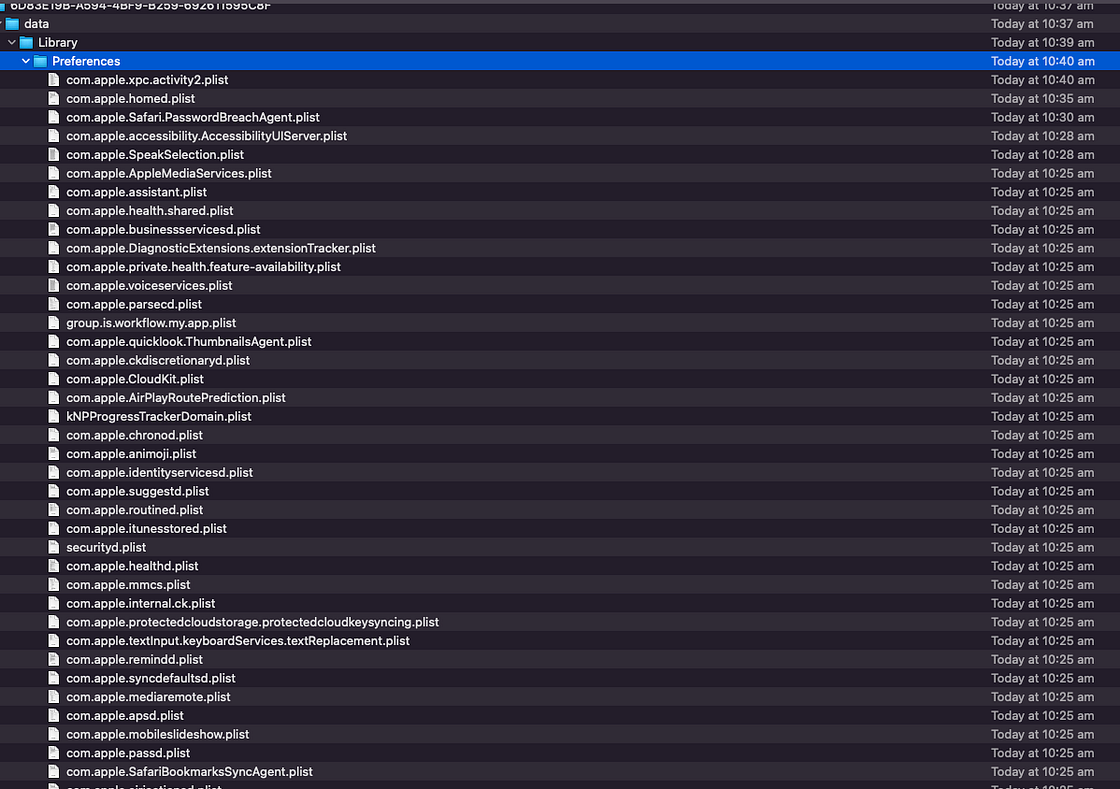Click file icon of com.apple.homed.plist

pyautogui.click(x=54, y=99)
